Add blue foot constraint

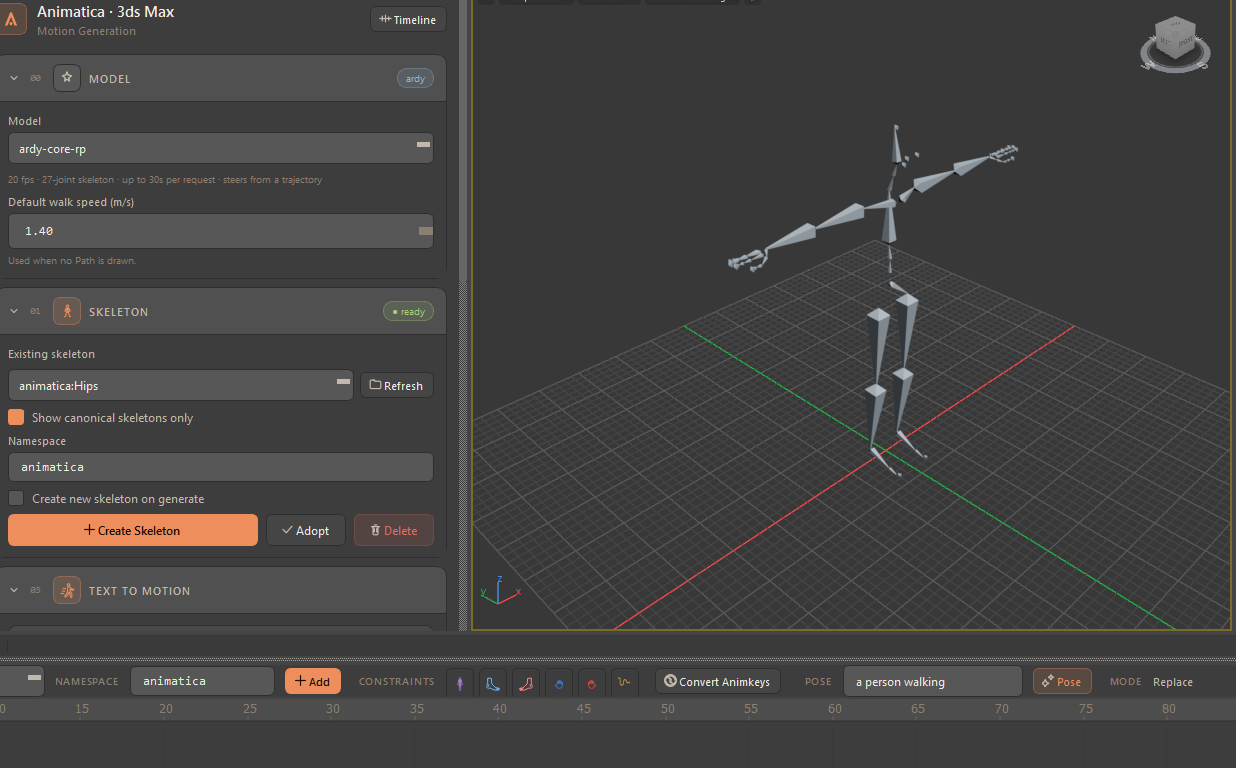coord(492,682)
